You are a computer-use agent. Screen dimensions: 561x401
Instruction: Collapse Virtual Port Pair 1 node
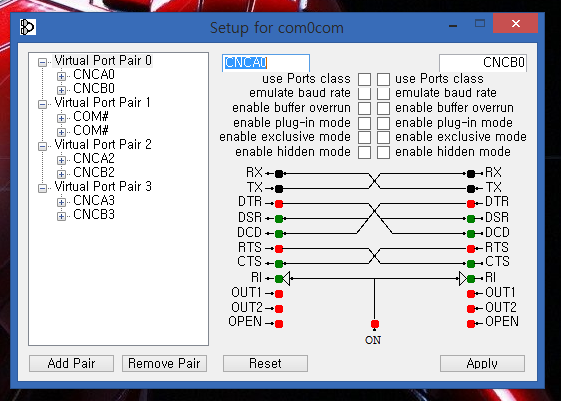pyautogui.click(x=42, y=104)
